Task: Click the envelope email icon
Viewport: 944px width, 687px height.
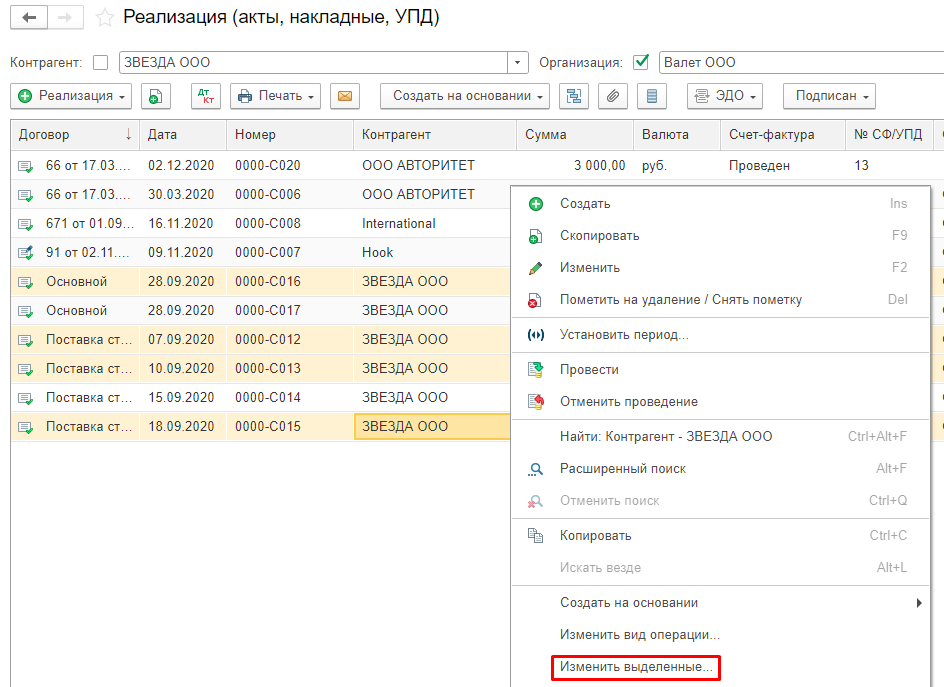Action: click(344, 96)
